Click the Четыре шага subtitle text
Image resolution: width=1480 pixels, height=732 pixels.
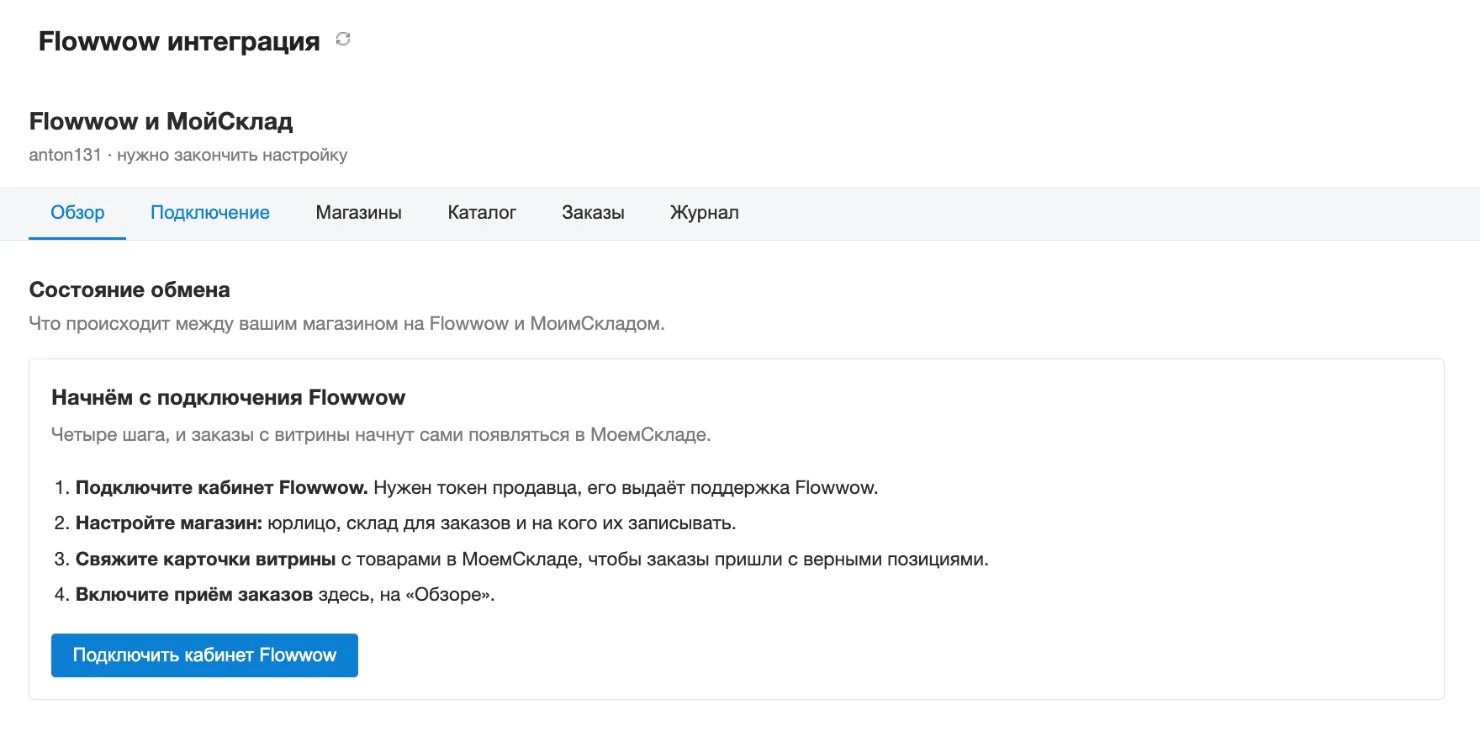[381, 435]
